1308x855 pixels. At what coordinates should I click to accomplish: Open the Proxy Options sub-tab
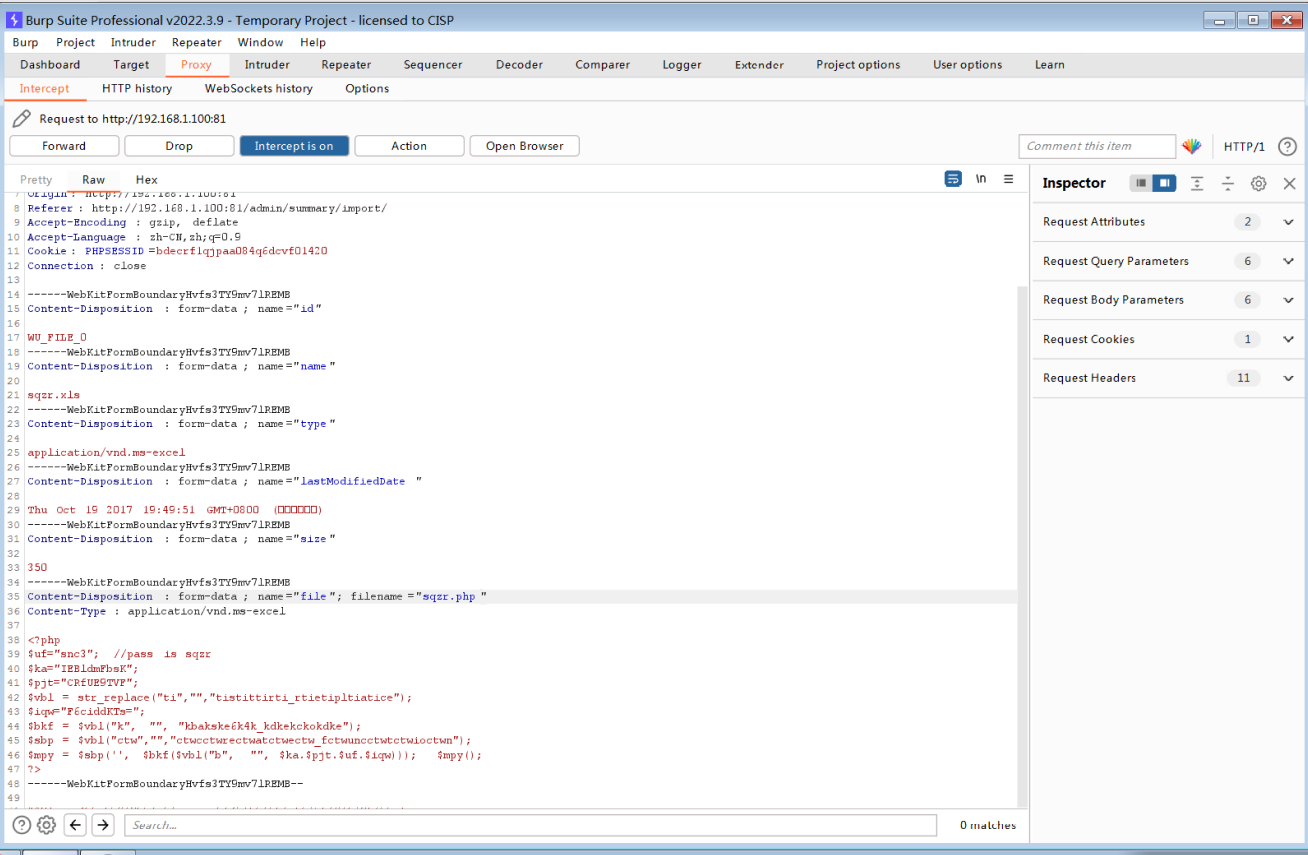pos(367,89)
